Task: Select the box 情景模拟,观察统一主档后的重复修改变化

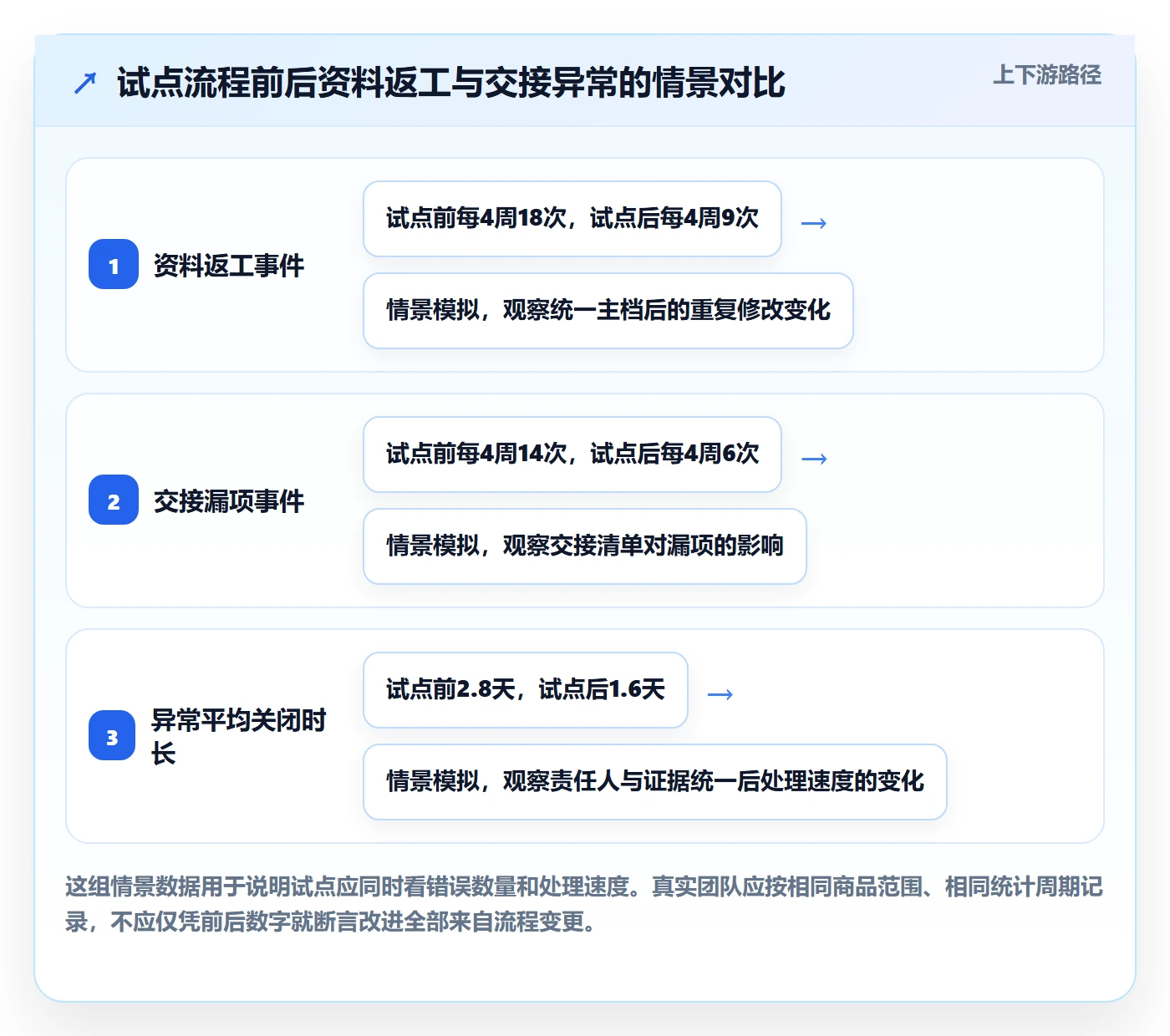Action: coord(608,311)
